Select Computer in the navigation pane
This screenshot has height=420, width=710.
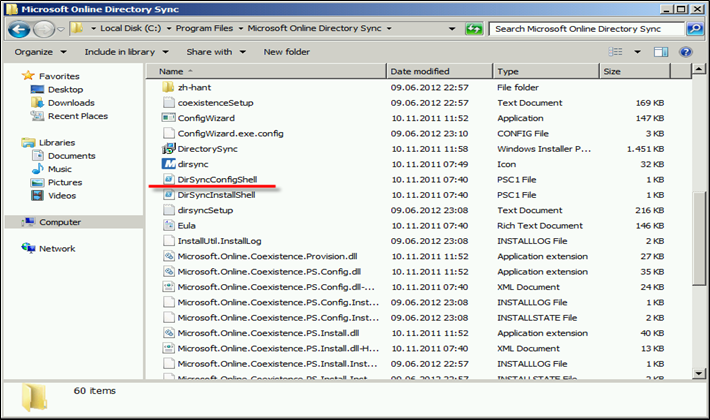tap(59, 222)
